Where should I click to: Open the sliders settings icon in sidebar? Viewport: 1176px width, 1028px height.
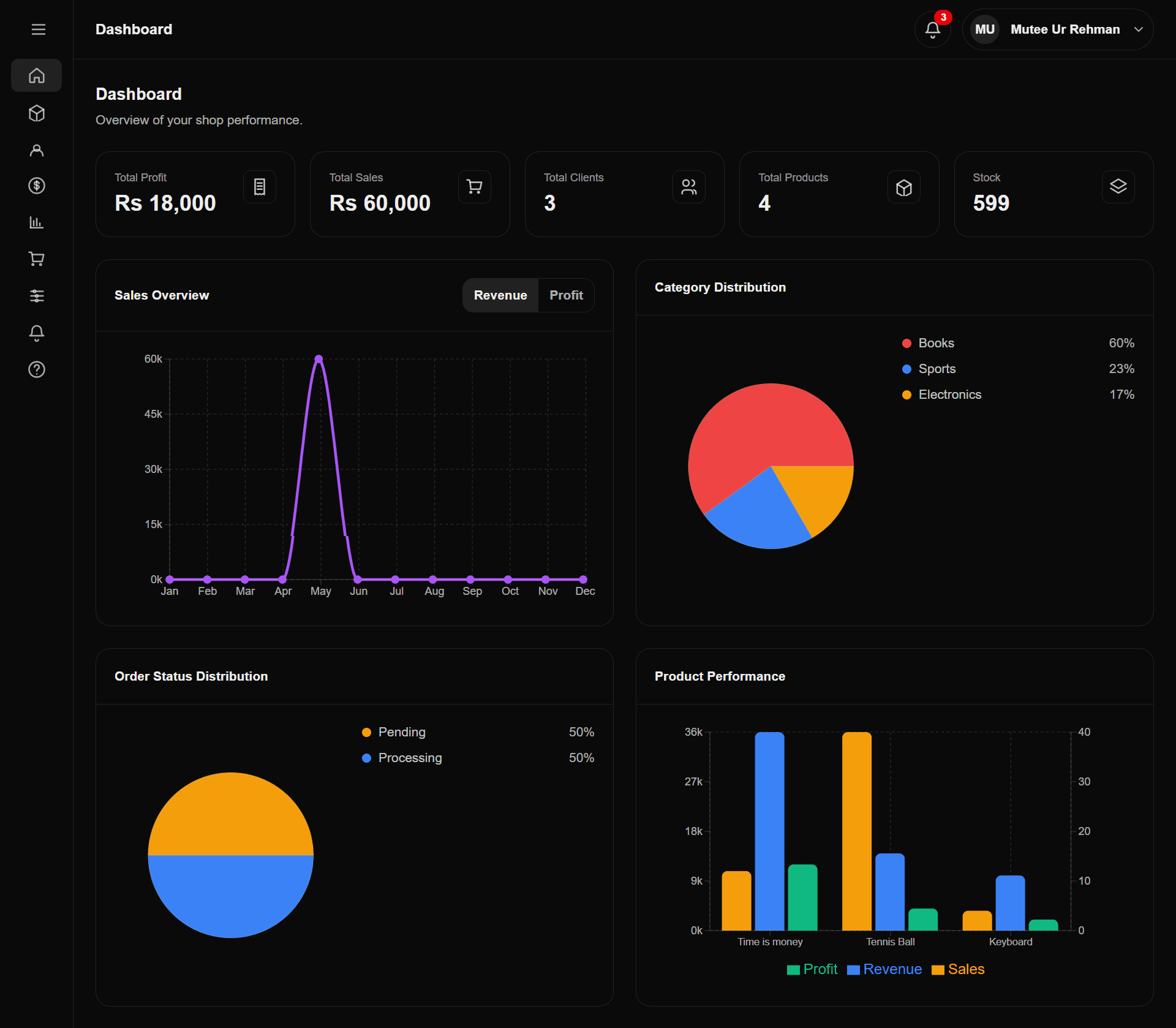coord(37,296)
